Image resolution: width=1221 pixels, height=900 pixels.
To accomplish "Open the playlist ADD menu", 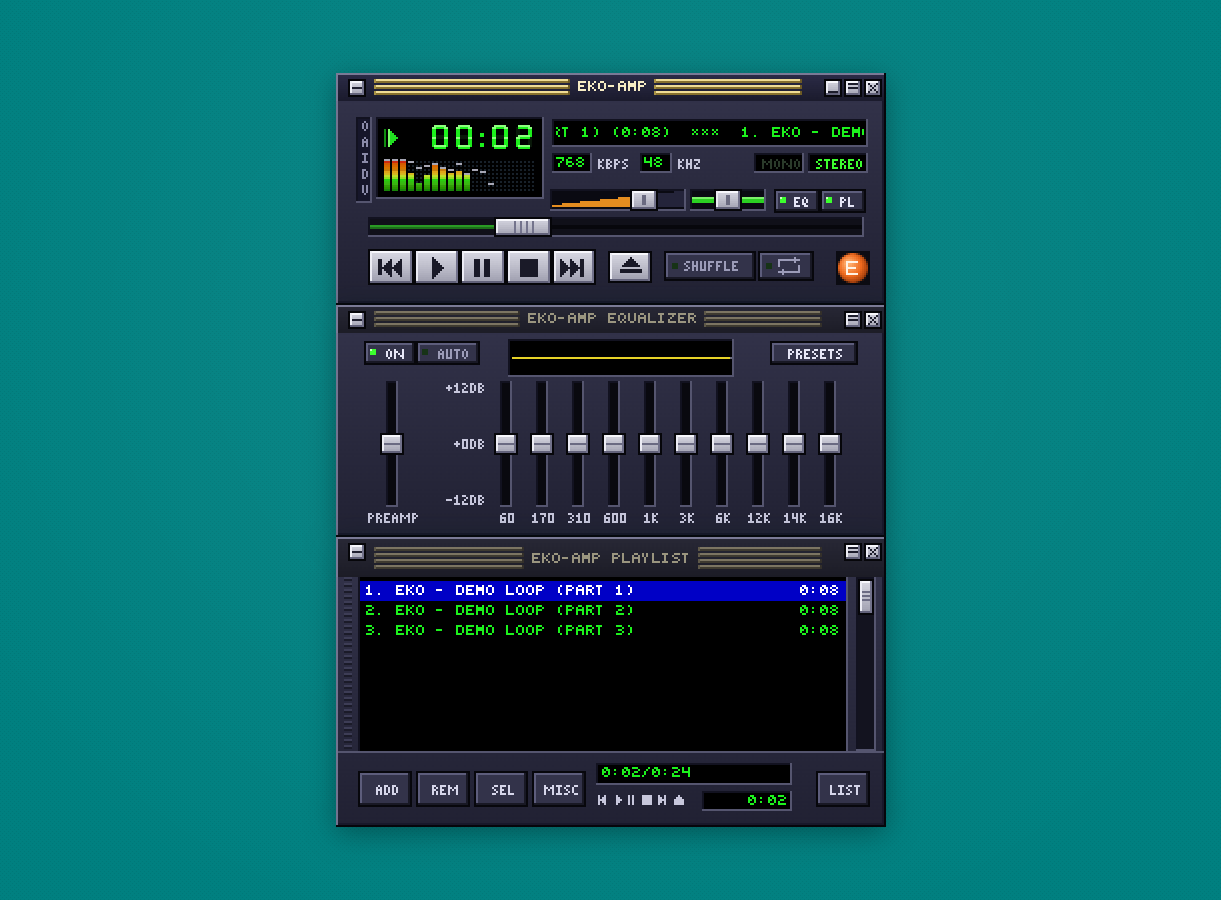I will [x=386, y=789].
